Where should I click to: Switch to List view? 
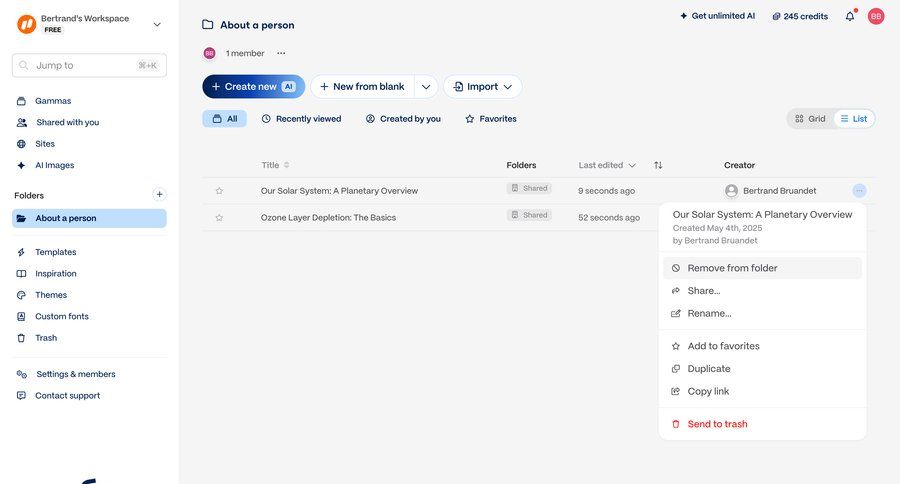coord(854,119)
